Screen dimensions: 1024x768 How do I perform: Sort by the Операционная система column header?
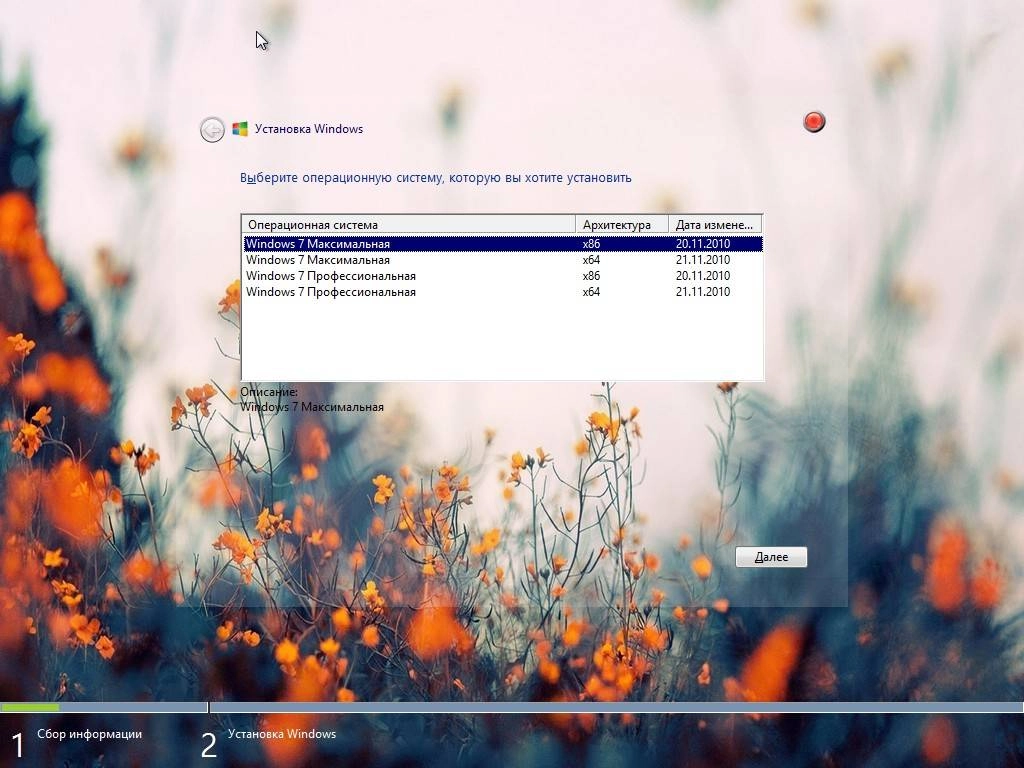[x=409, y=225]
